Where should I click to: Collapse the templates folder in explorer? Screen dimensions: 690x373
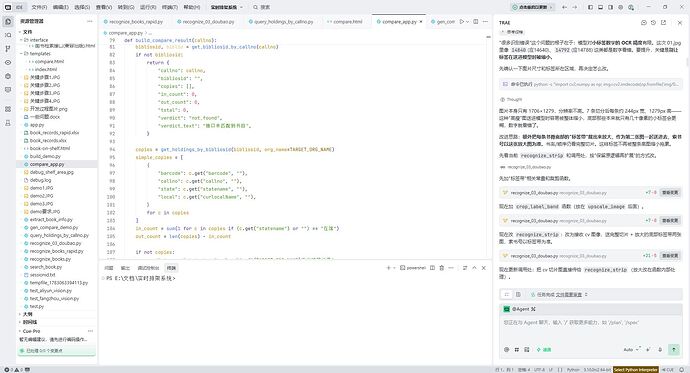coord(21,54)
